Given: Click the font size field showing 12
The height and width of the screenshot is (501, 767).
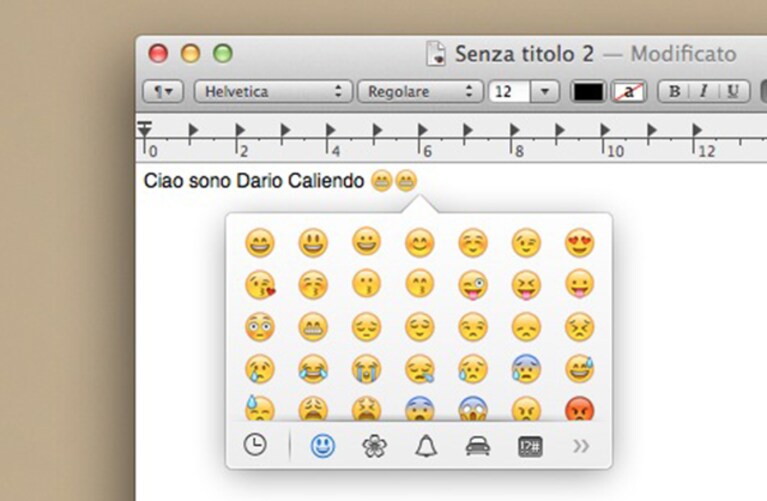Looking at the screenshot, I should tap(508, 91).
